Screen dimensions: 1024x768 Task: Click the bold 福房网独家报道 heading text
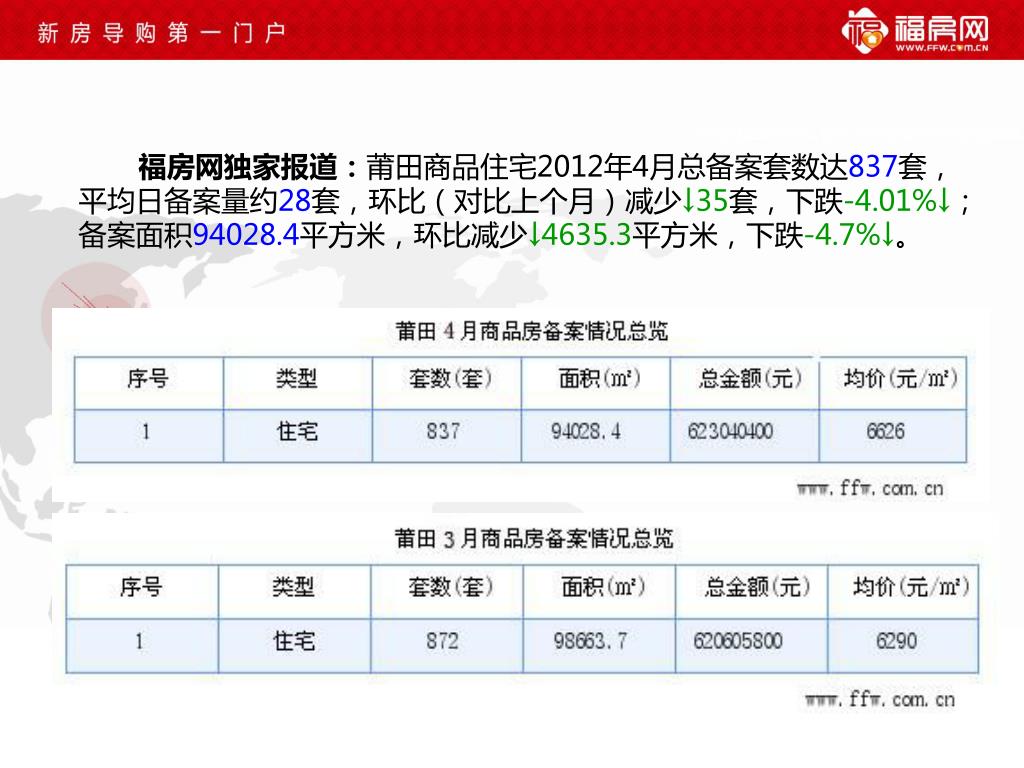(238, 167)
